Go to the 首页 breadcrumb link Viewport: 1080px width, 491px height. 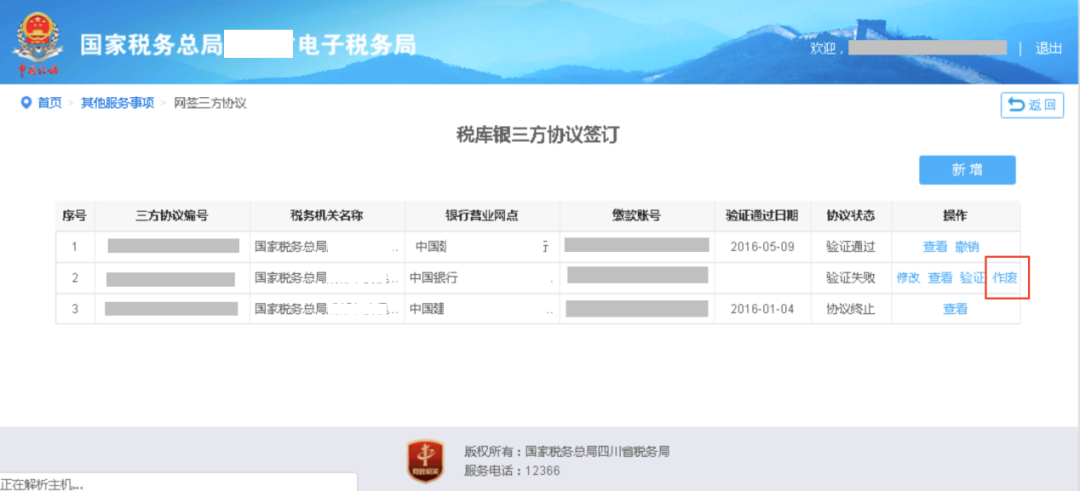(x=50, y=103)
